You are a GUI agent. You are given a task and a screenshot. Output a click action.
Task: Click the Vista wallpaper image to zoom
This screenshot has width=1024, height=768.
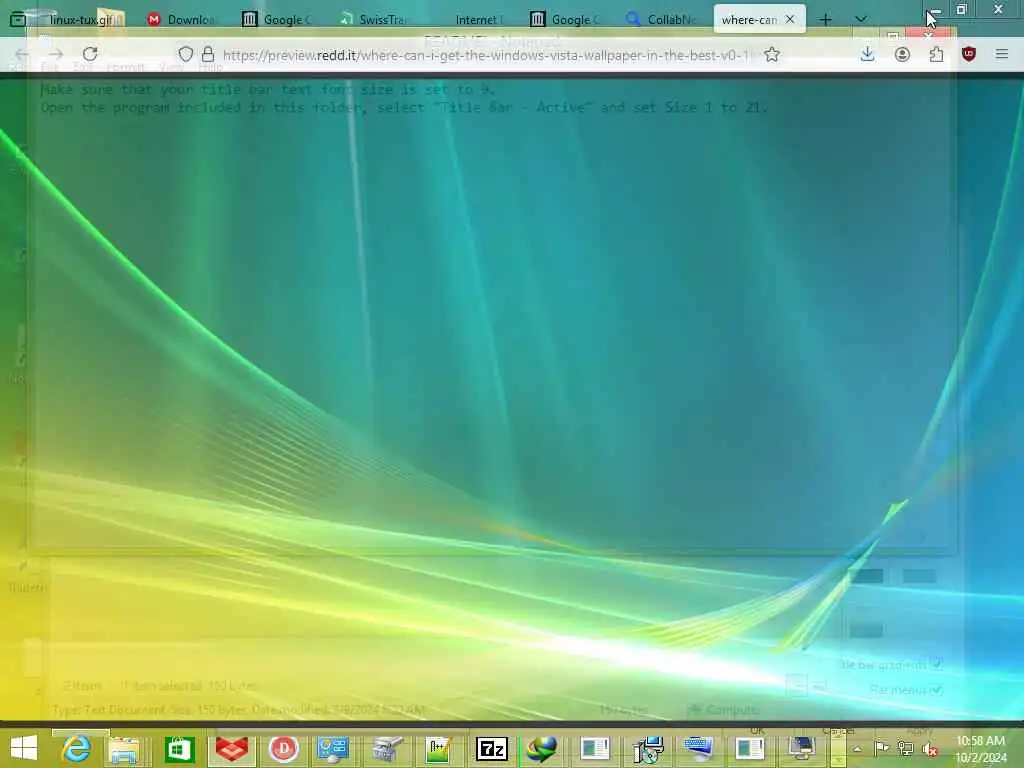(x=512, y=400)
